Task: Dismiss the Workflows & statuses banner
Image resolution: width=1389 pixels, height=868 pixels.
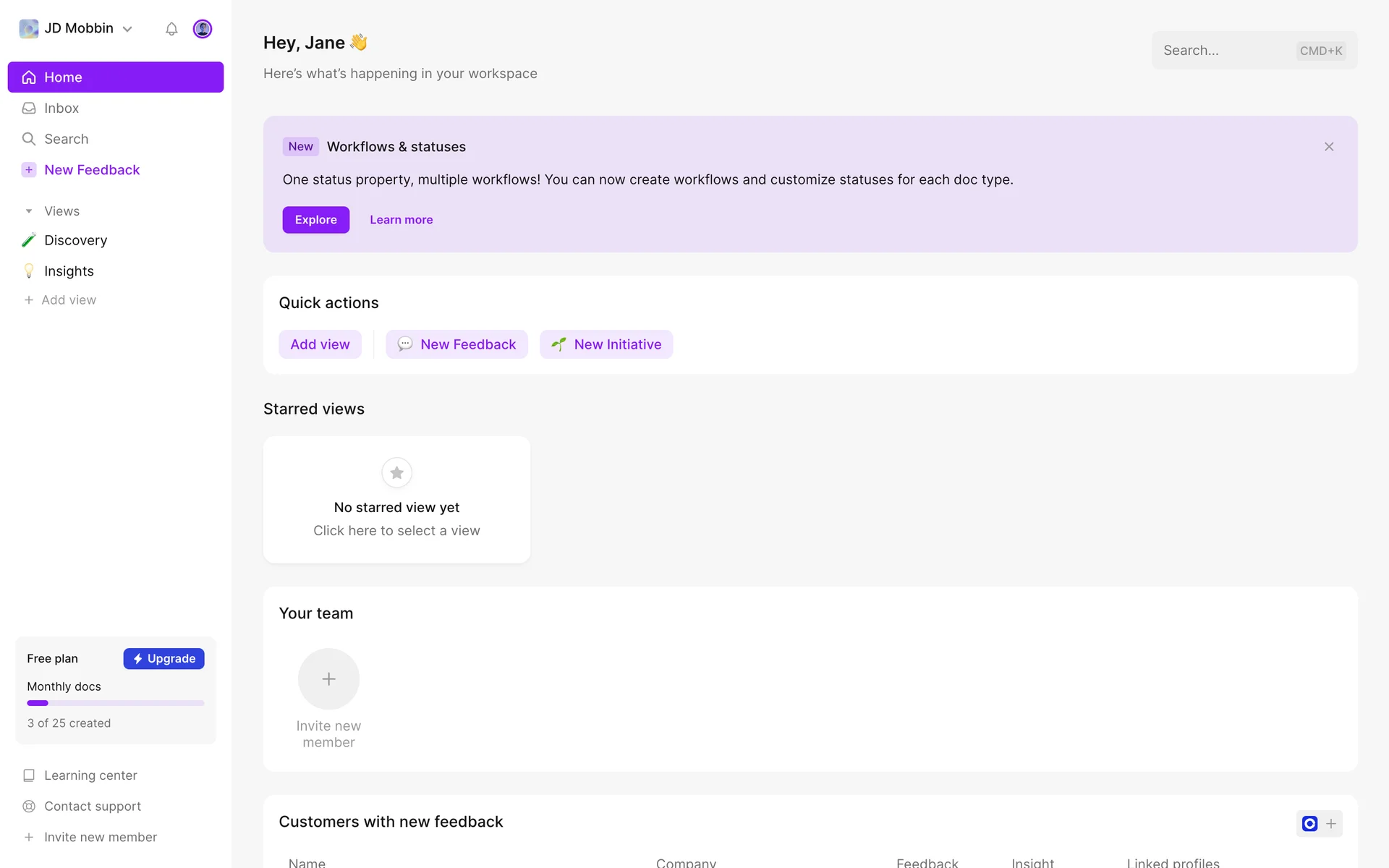Action: click(1329, 147)
